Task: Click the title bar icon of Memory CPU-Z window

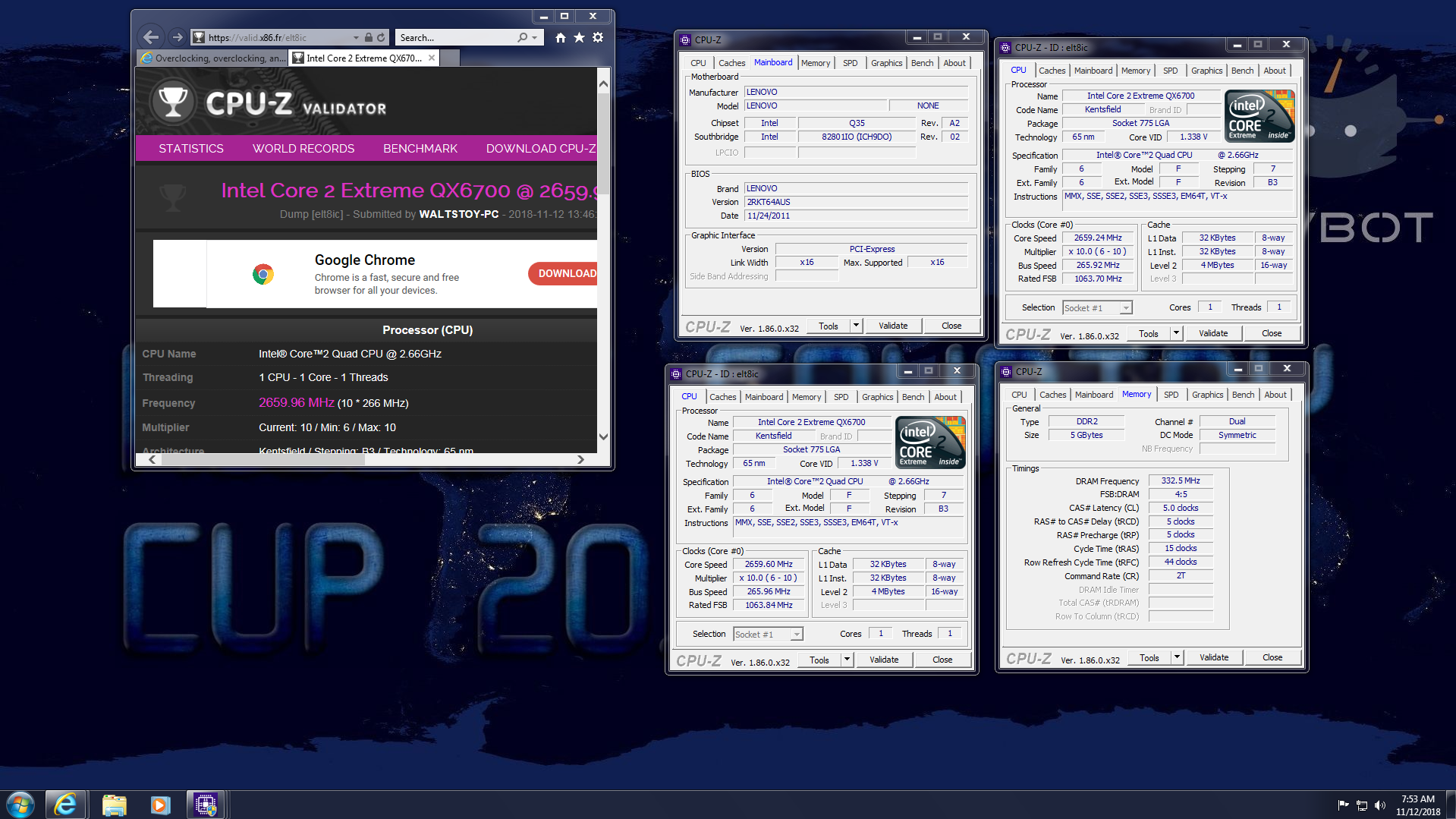Action: point(1007,371)
